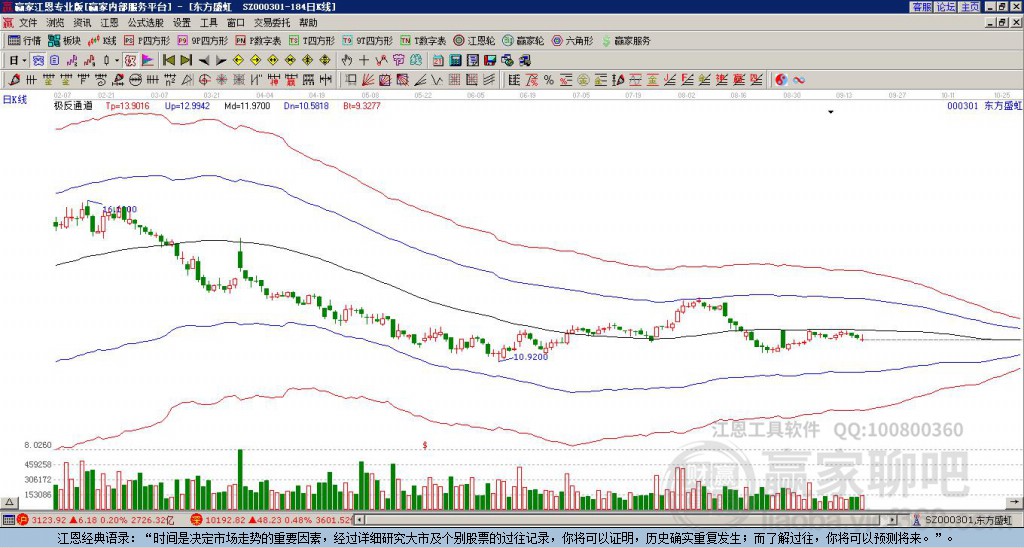Click the 10.9200 low price marker
Image resolution: width=1024 pixels, height=548 pixels.
[531, 357]
